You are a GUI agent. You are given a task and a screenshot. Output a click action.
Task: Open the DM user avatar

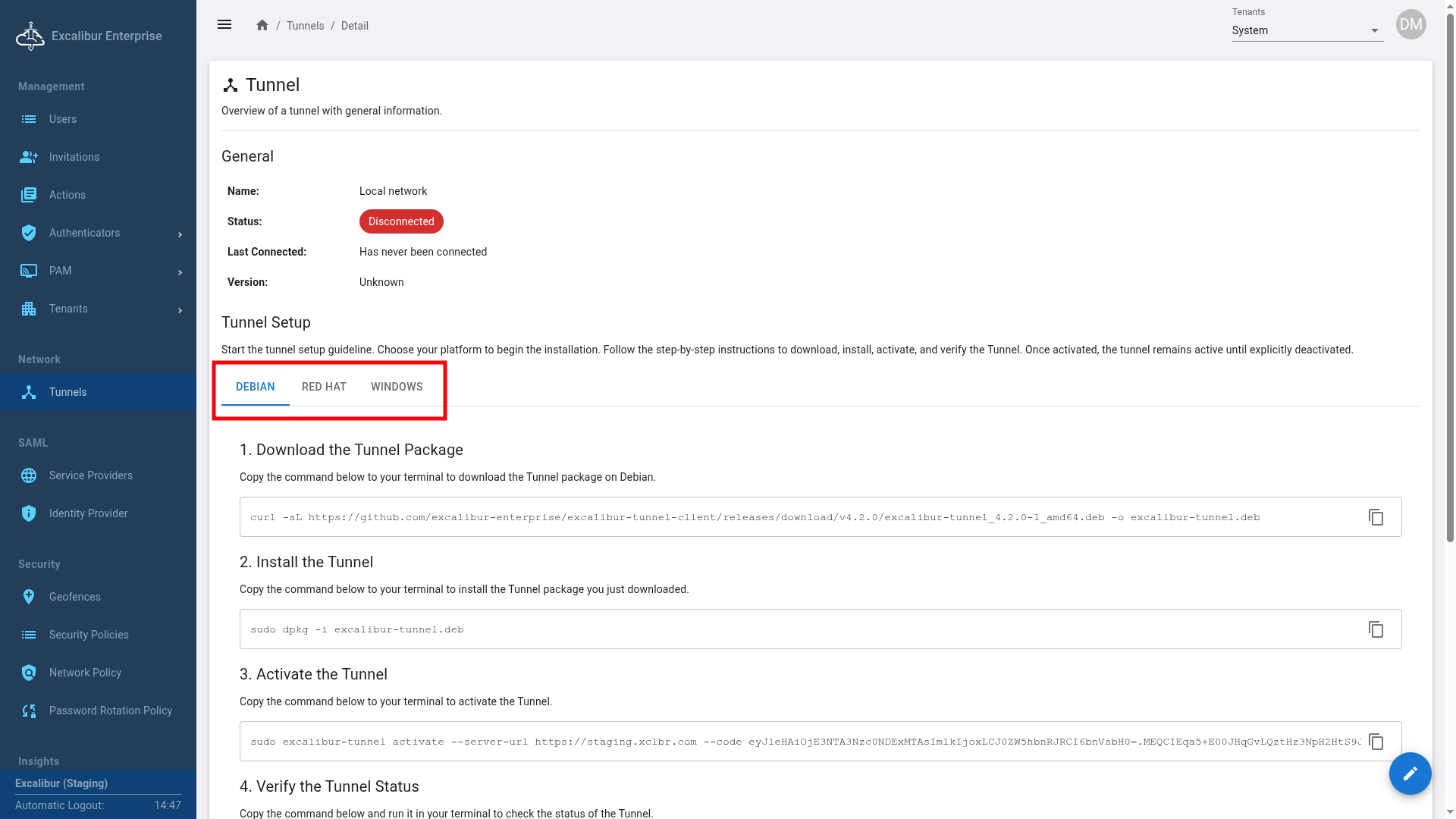(1410, 24)
